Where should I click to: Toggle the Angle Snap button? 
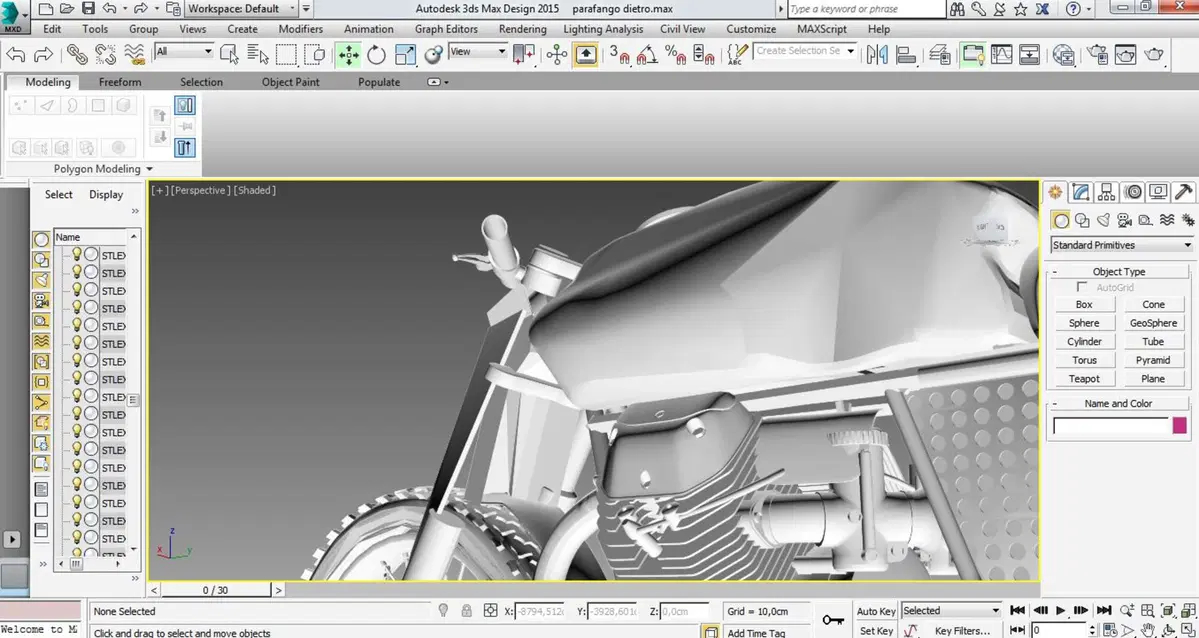click(647, 54)
